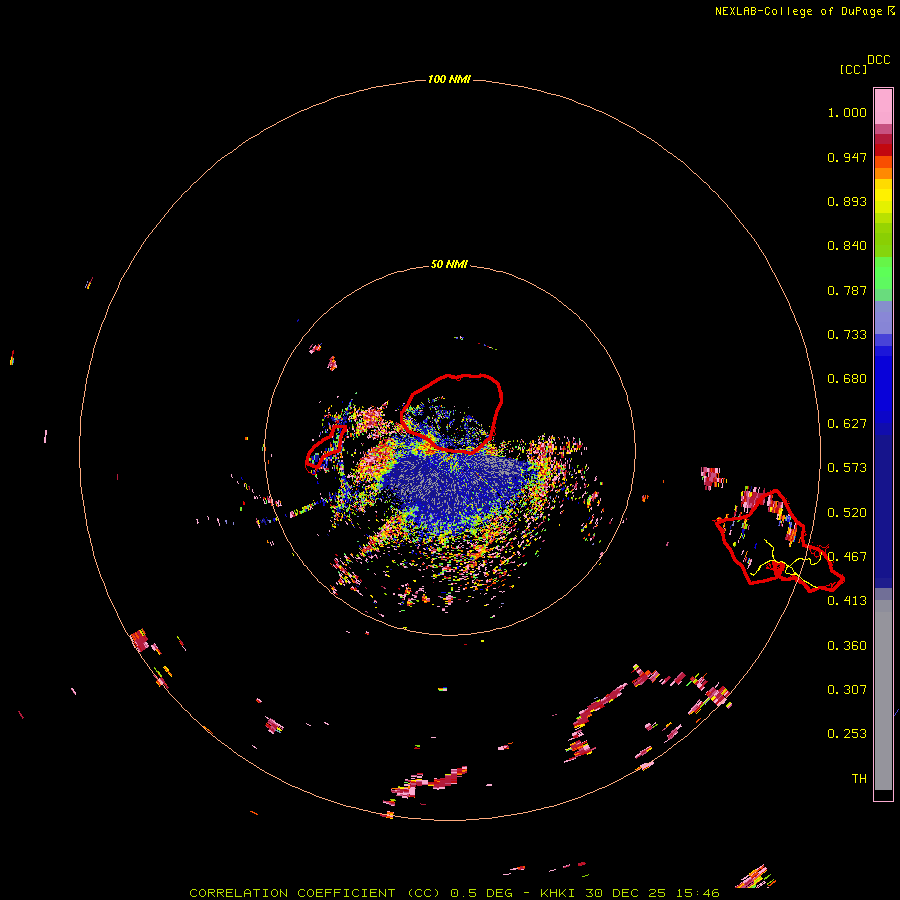
Task: Click the large red polygon north of radar
Action: [x=451, y=413]
